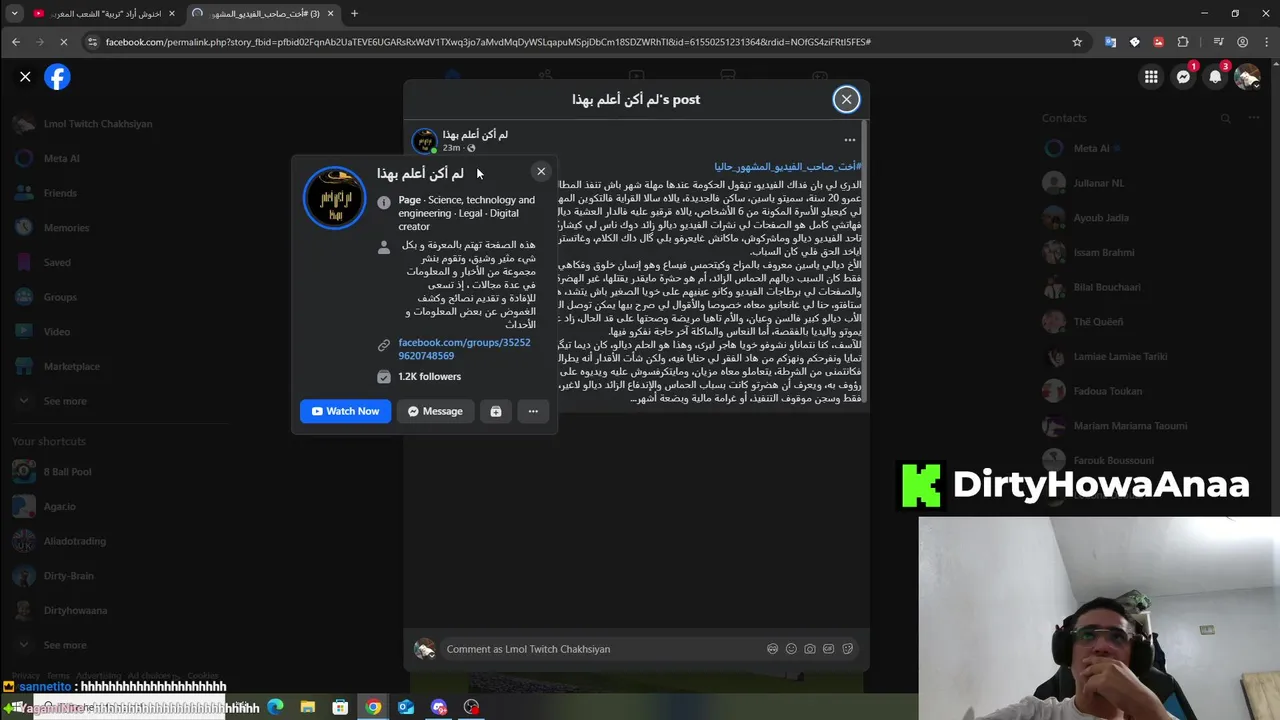Screen dimensions: 1280x720
Task: Open emoji picker in comment box
Action: [x=791, y=649]
